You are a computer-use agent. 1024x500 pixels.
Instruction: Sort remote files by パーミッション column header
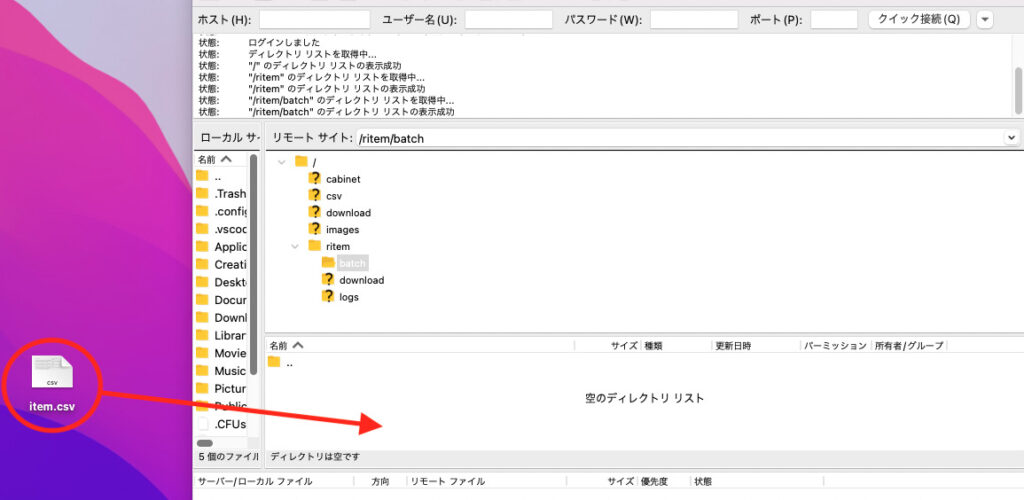(835, 346)
